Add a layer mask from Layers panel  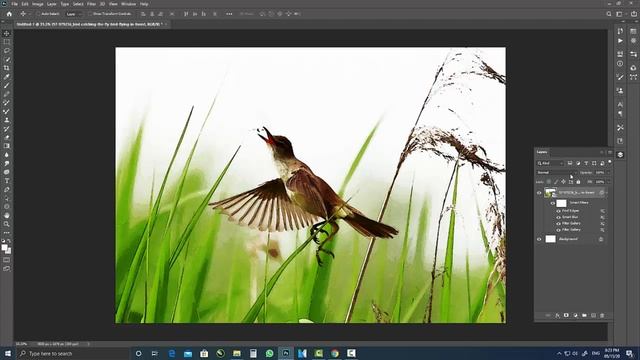click(566, 316)
